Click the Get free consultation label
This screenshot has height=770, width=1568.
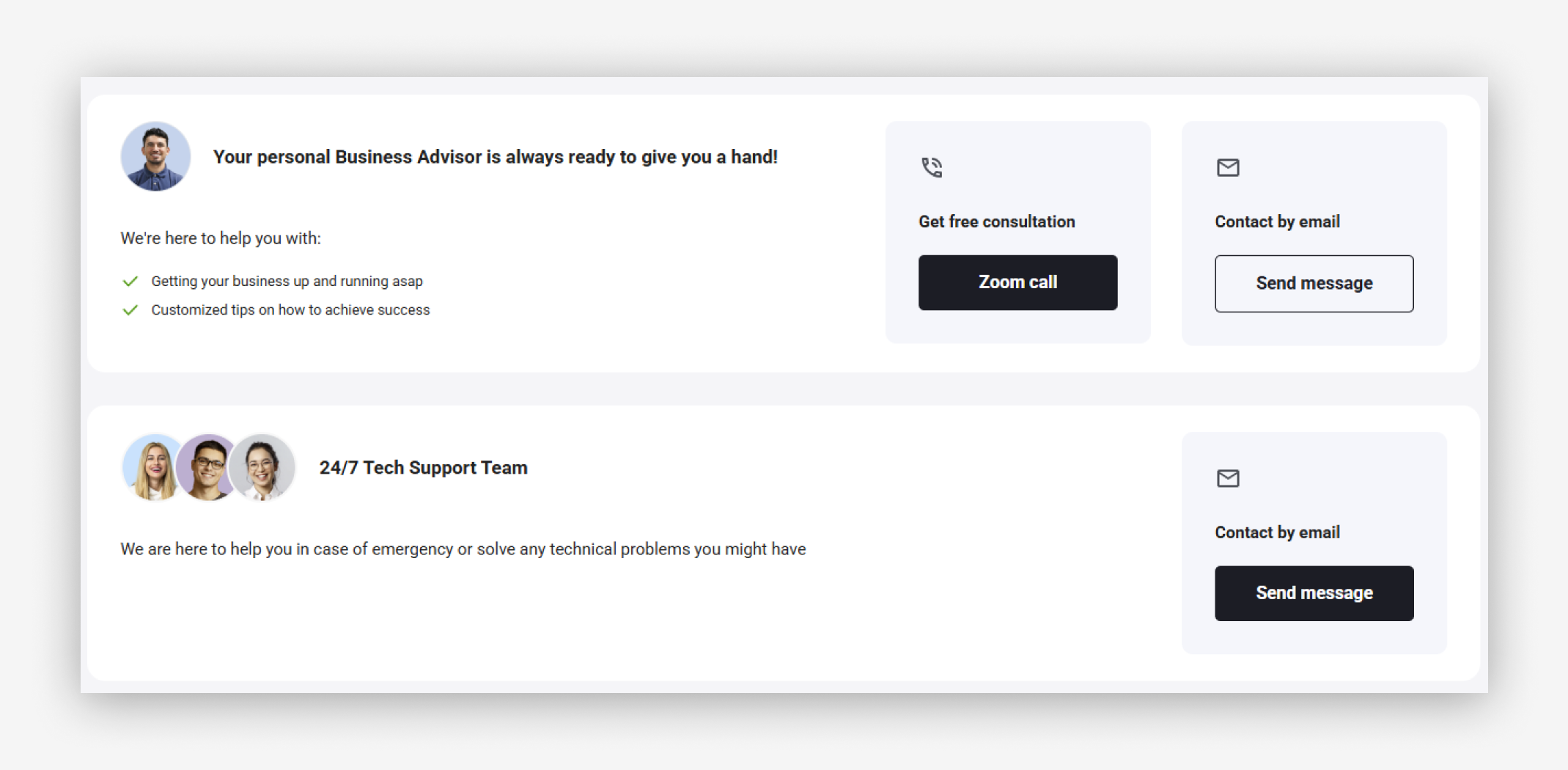[996, 221]
